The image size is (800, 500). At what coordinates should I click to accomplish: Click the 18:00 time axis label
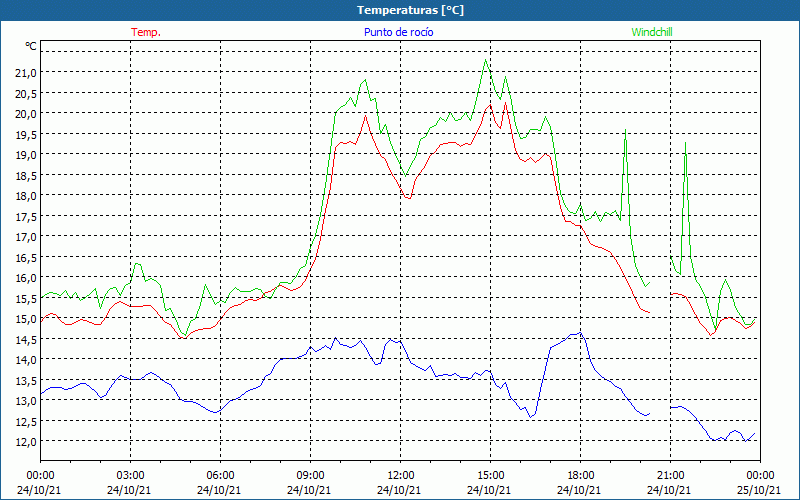[580, 476]
